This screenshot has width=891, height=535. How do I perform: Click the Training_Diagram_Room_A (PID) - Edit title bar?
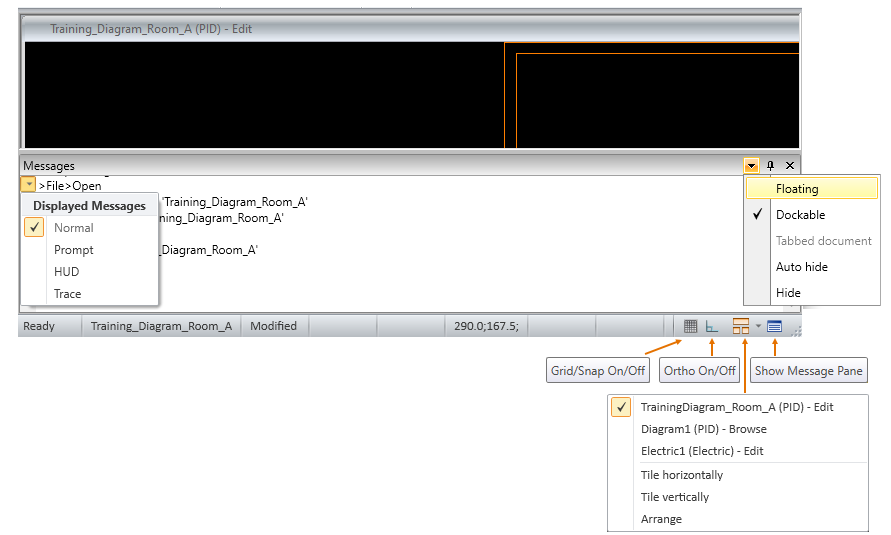pos(150,29)
